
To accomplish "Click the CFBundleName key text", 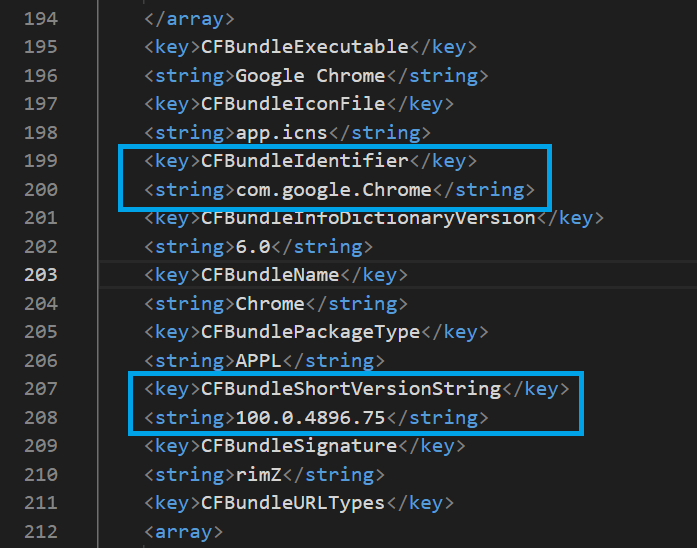I will click(x=270, y=275).
